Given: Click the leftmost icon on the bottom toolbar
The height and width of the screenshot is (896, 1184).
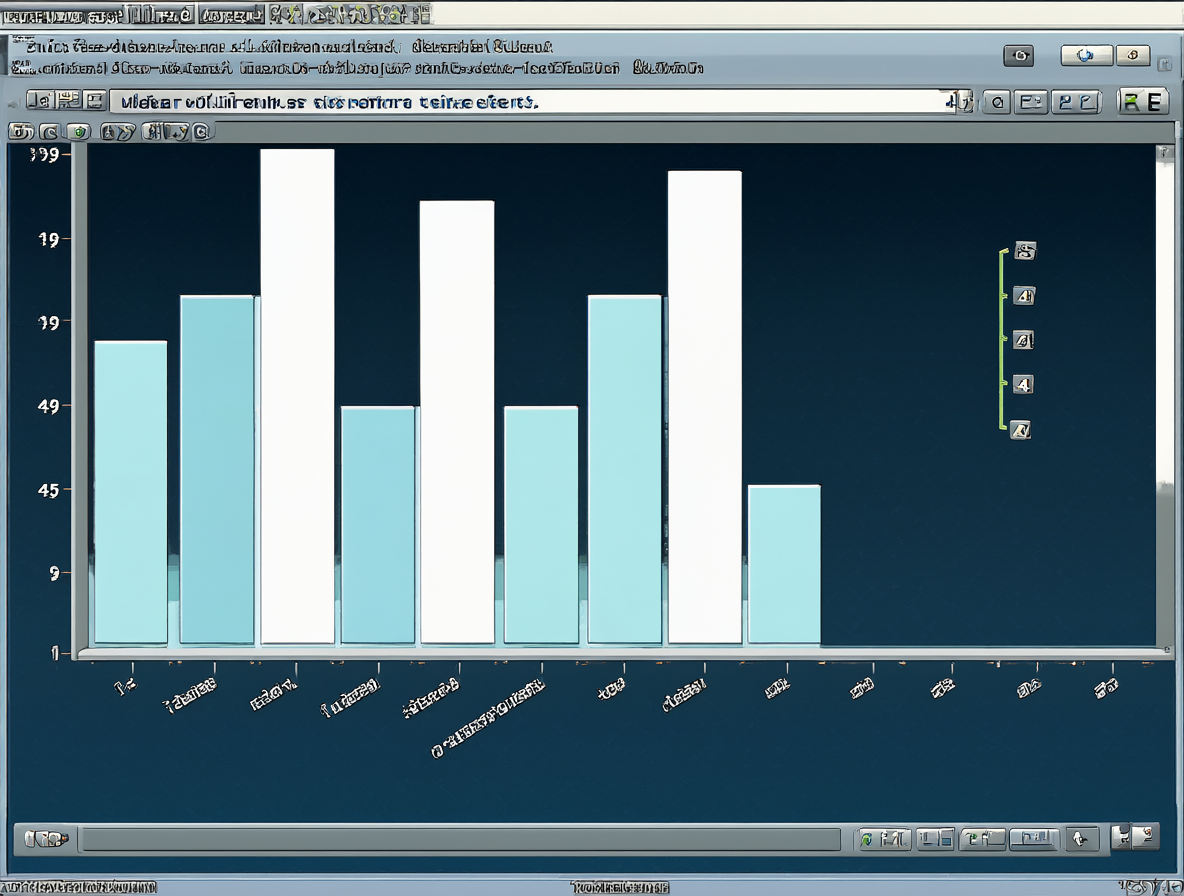Looking at the screenshot, I should click(46, 839).
